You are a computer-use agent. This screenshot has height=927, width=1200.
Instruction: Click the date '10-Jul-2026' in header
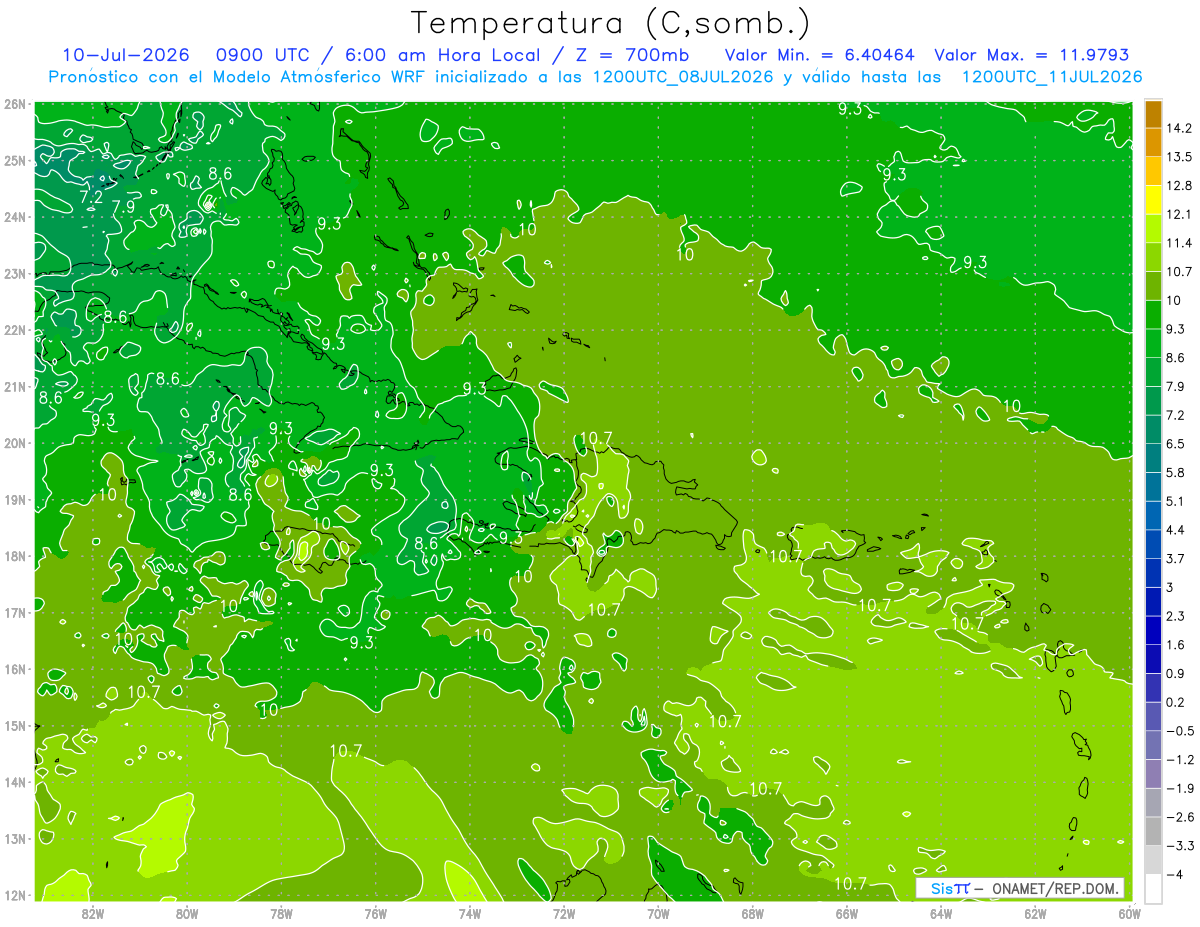pos(126,55)
